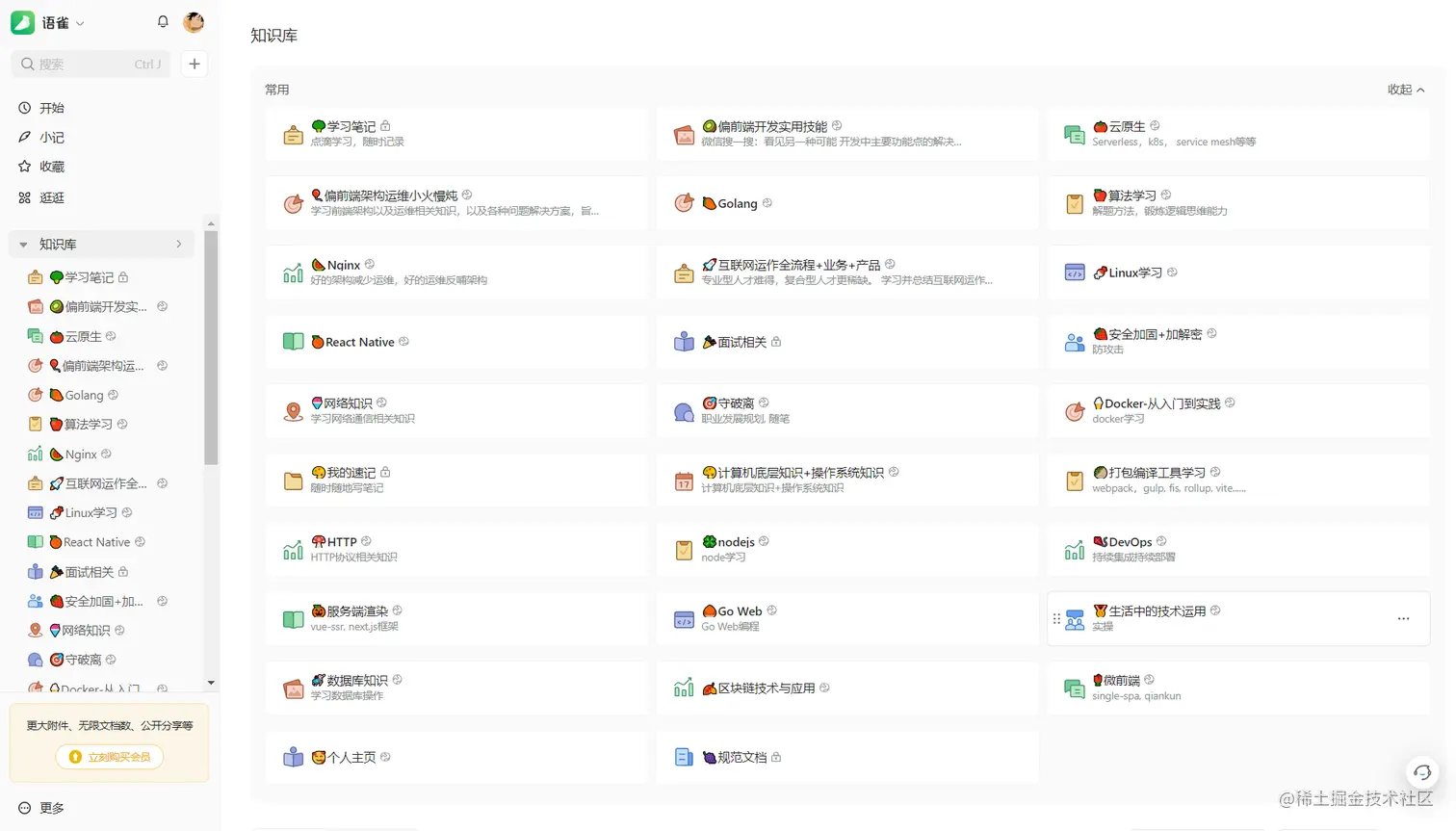Screen dimensions: 1456x831
Task: Click the plus button to create new
Action: 195,65
